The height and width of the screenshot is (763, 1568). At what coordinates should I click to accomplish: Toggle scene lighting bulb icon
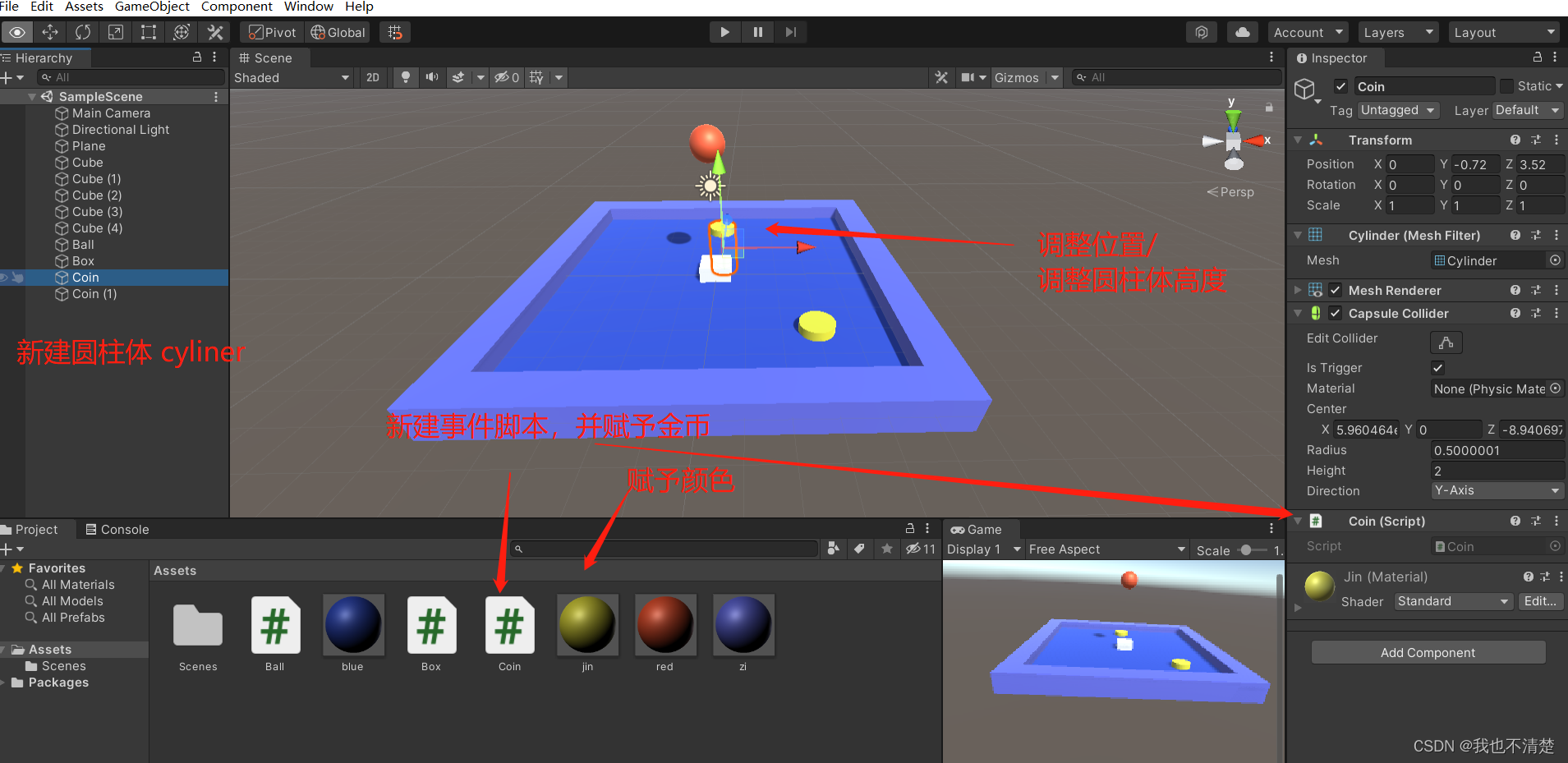point(405,77)
